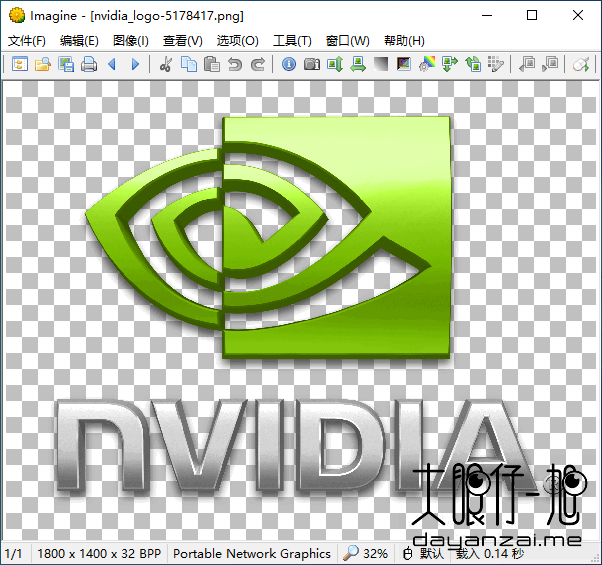The height and width of the screenshot is (565, 602).
Task: Minimize the Imagine window
Action: pos(487,15)
